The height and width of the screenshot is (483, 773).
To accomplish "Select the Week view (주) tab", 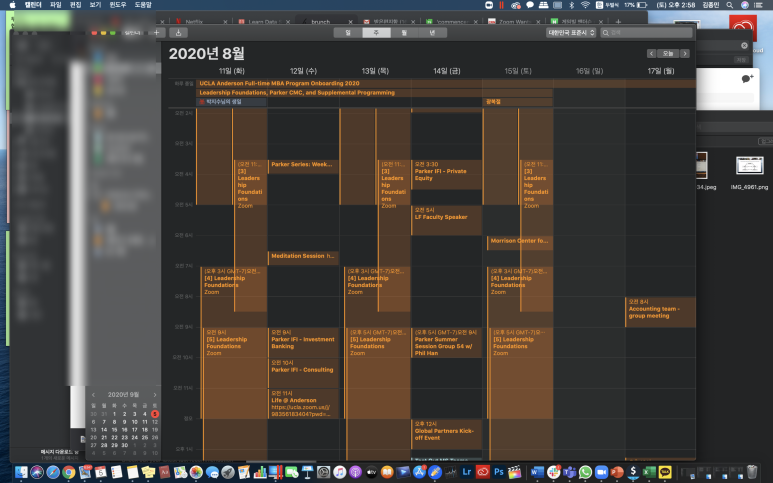I will tap(376, 33).
